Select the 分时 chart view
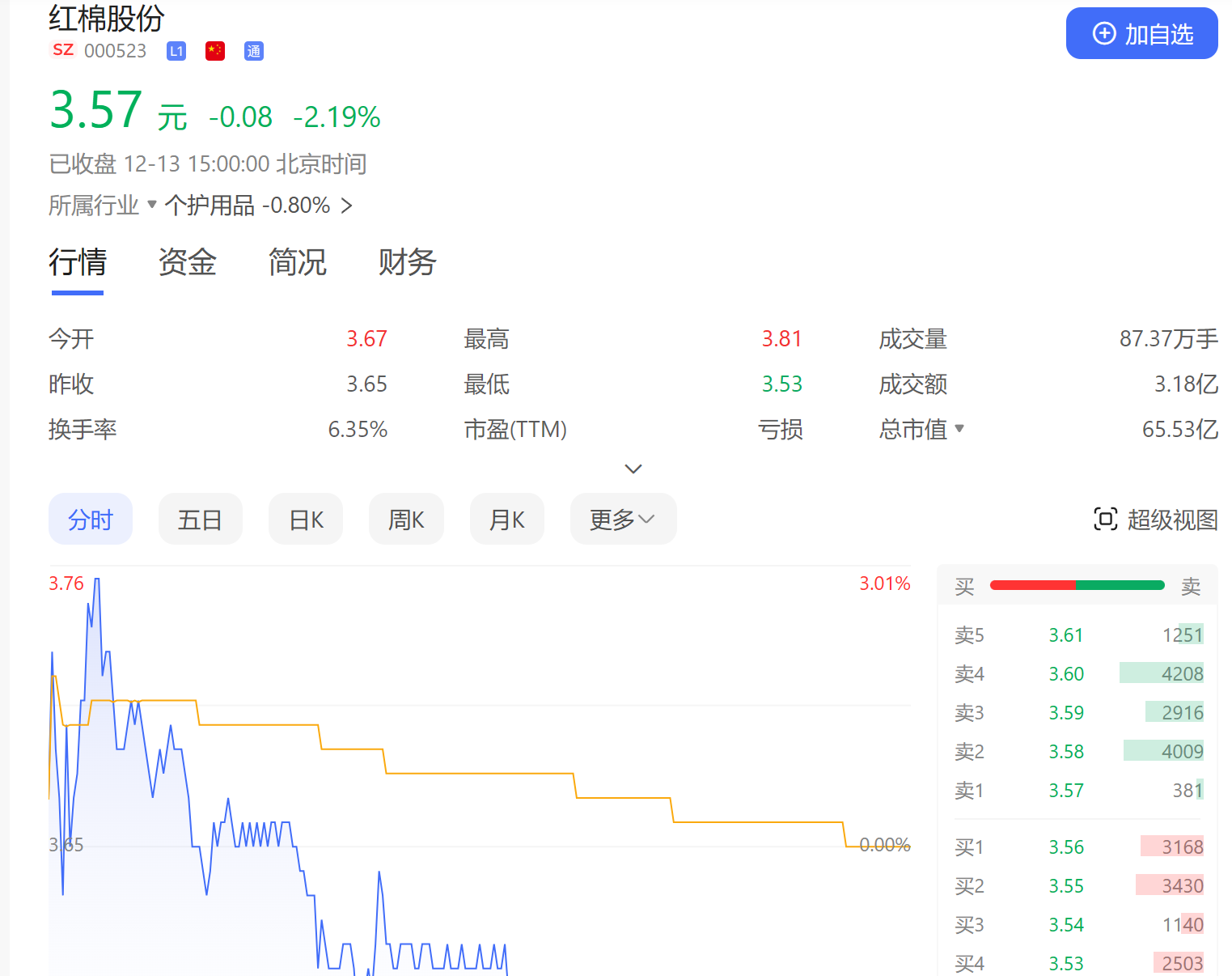Viewport: 1232px width, 976px height. (91, 519)
